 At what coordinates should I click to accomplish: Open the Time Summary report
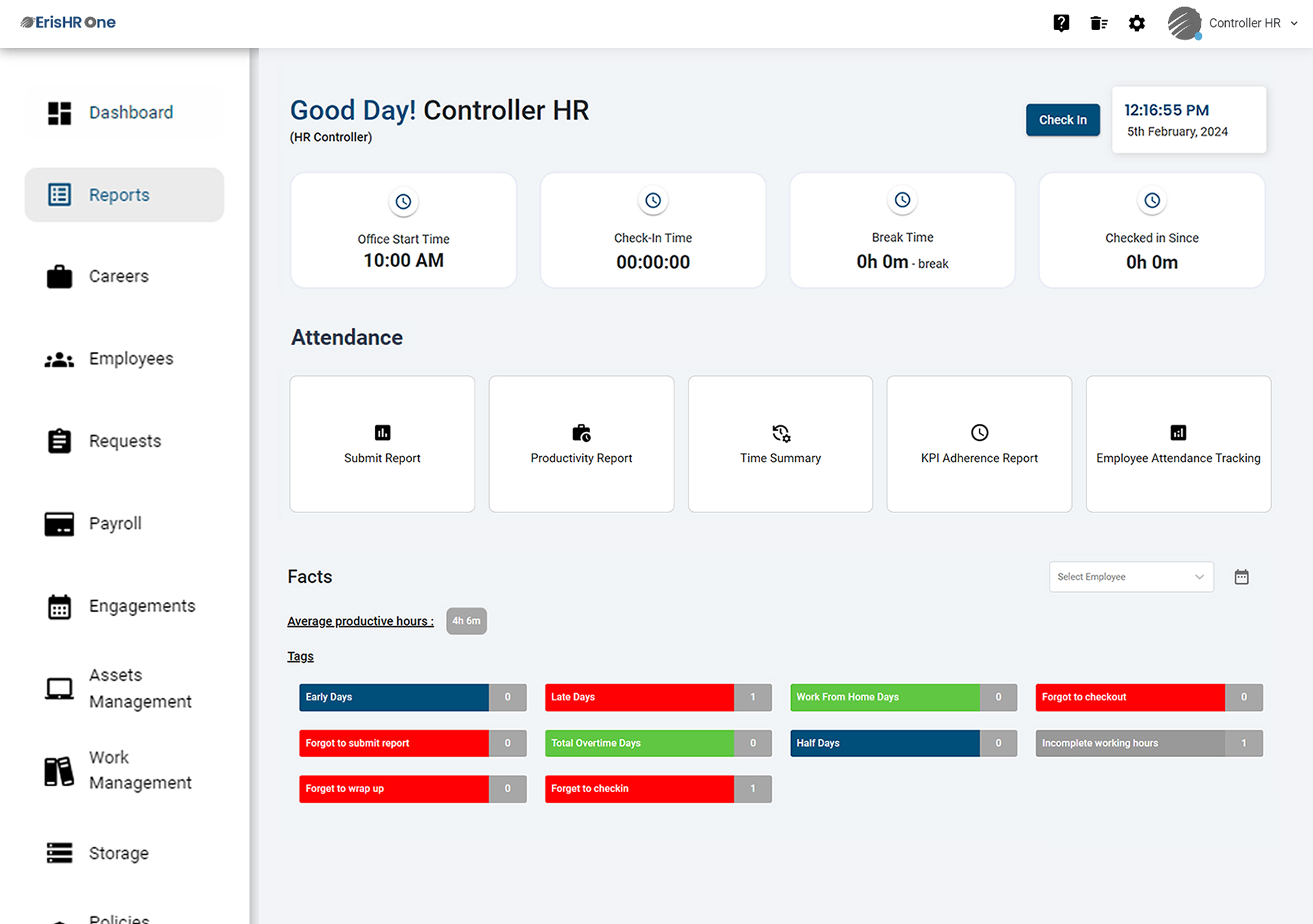[780, 444]
